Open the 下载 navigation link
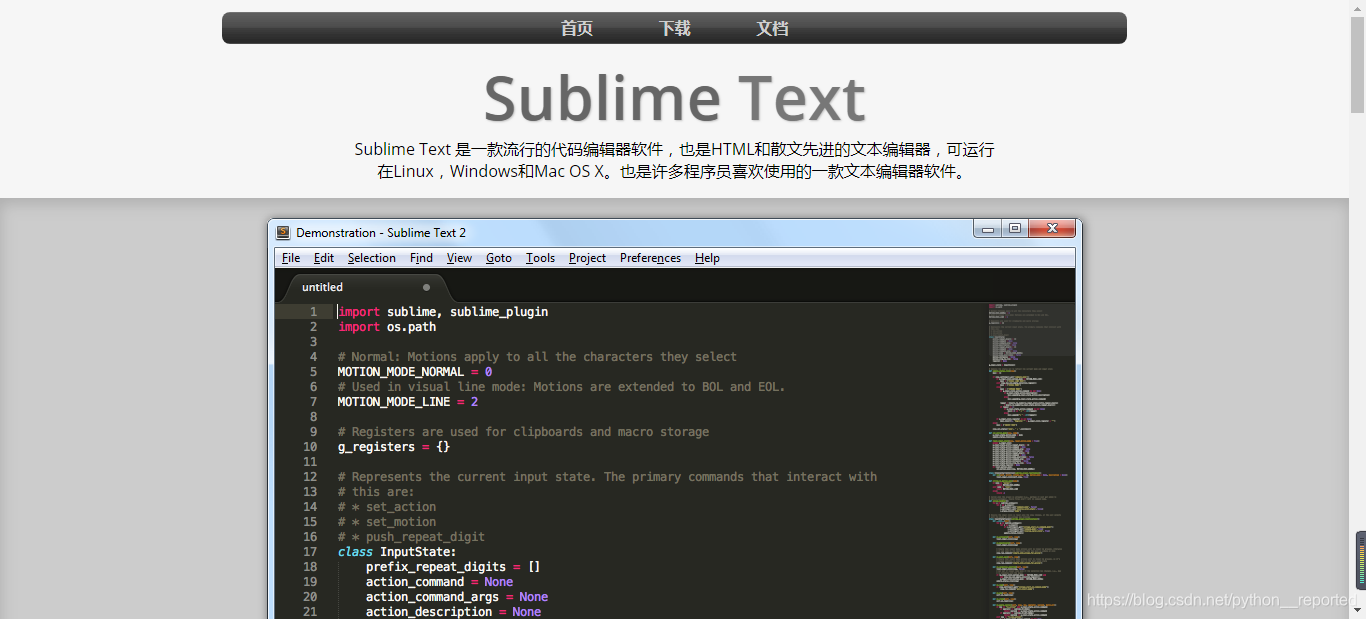 coord(674,28)
